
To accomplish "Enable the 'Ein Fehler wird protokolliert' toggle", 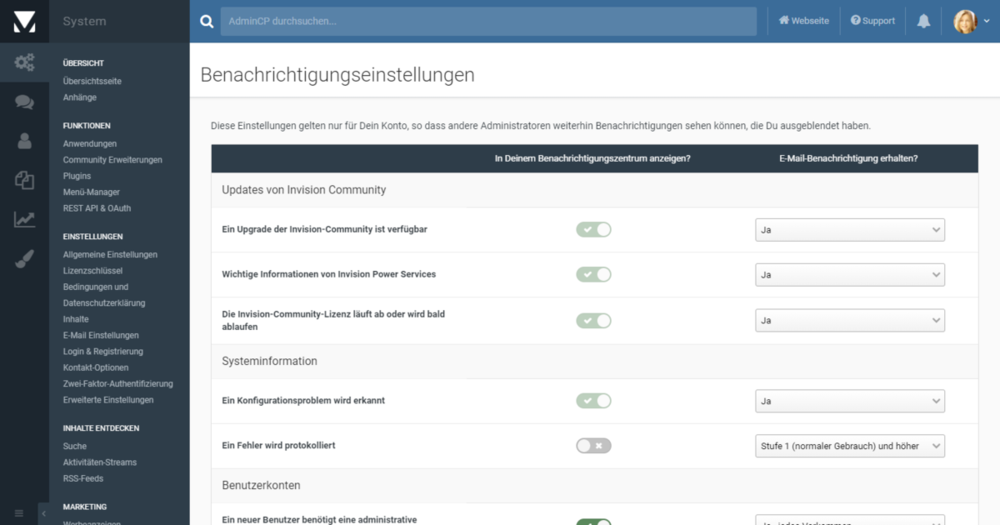I will [x=593, y=446].
